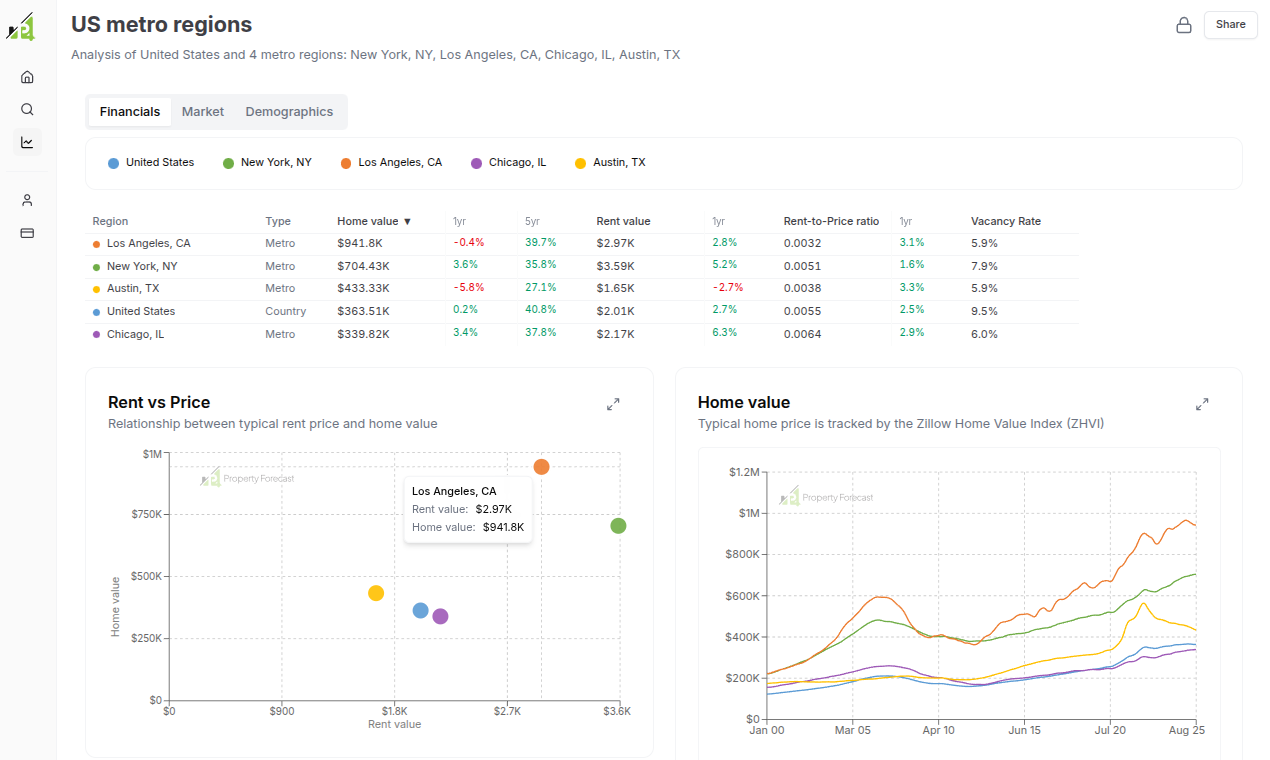This screenshot has height=760, width=1270.
Task: Sort table by Vacancy Rate header
Action: [1006, 221]
